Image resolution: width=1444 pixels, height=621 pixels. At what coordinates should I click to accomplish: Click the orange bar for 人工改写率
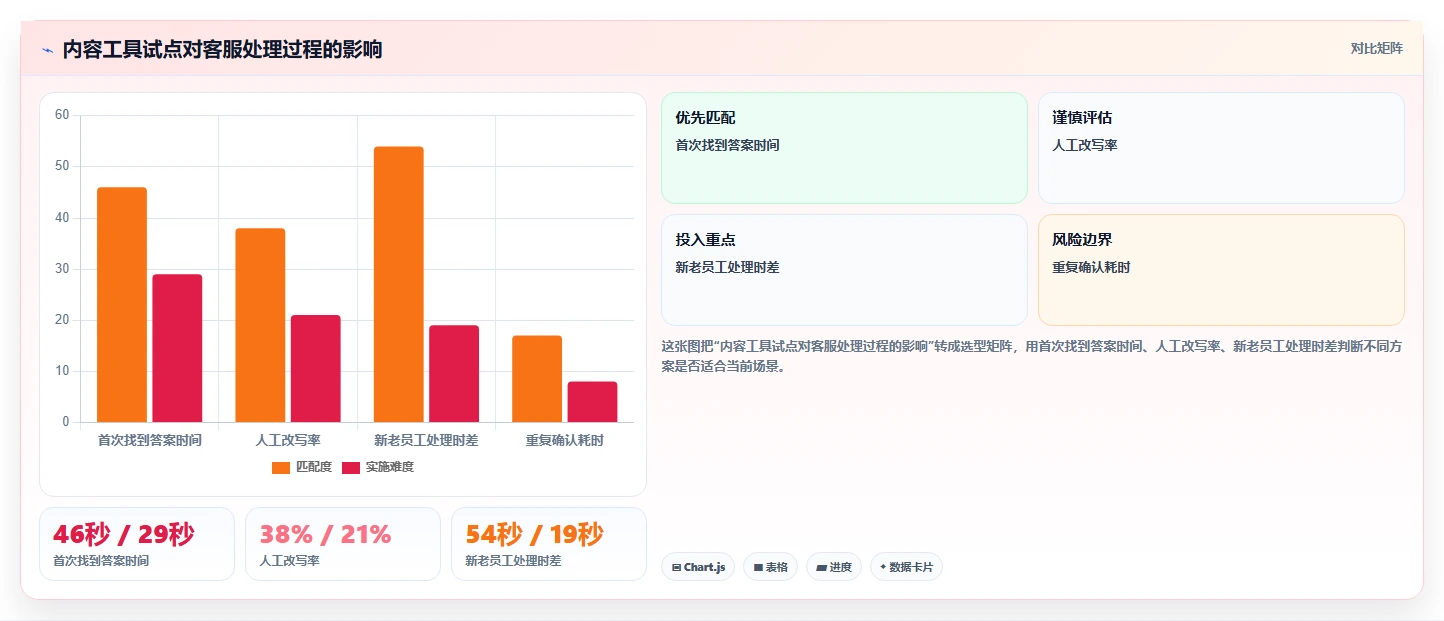pyautogui.click(x=260, y=325)
